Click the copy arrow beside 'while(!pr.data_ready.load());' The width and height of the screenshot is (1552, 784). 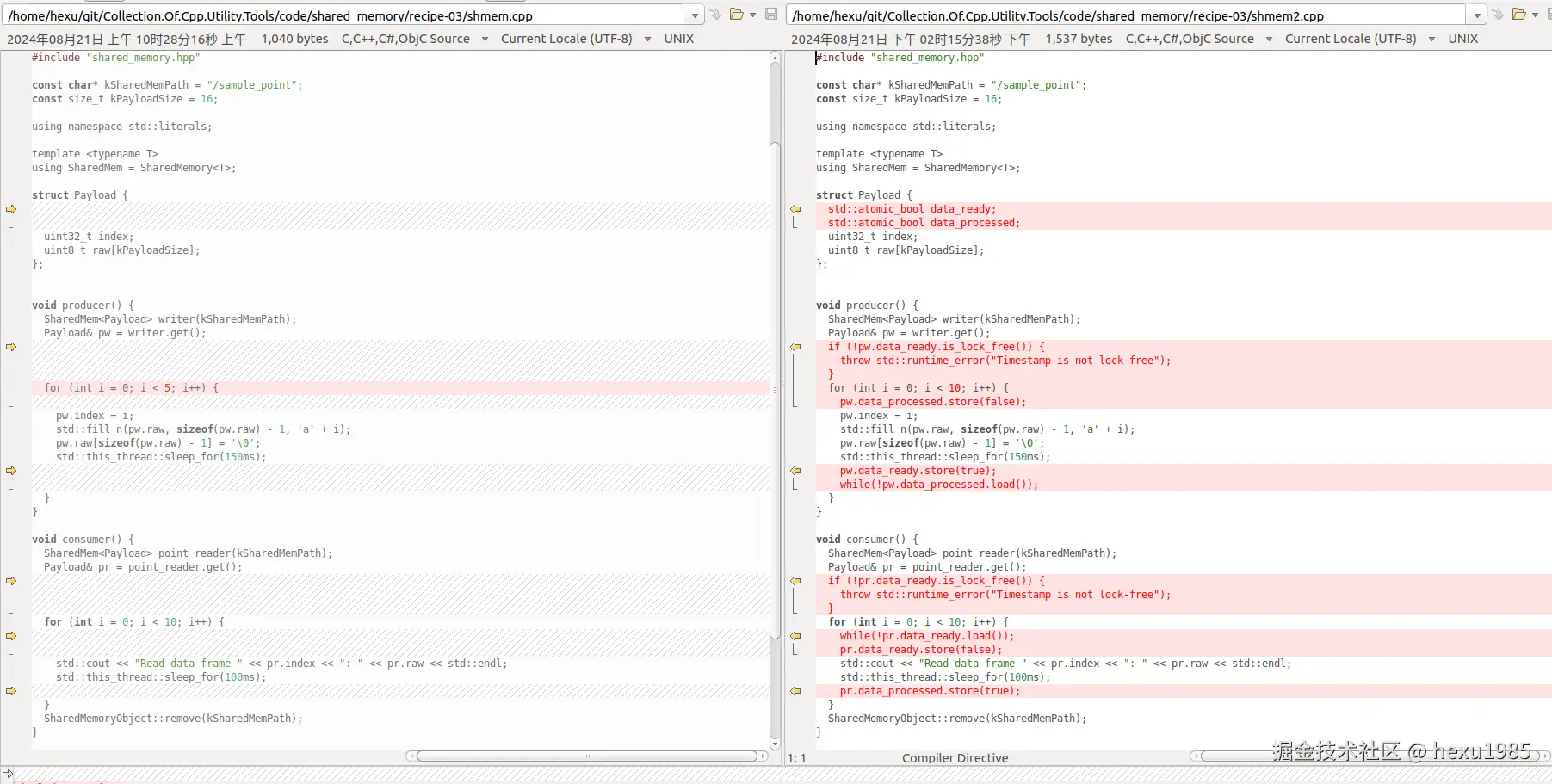click(x=795, y=636)
